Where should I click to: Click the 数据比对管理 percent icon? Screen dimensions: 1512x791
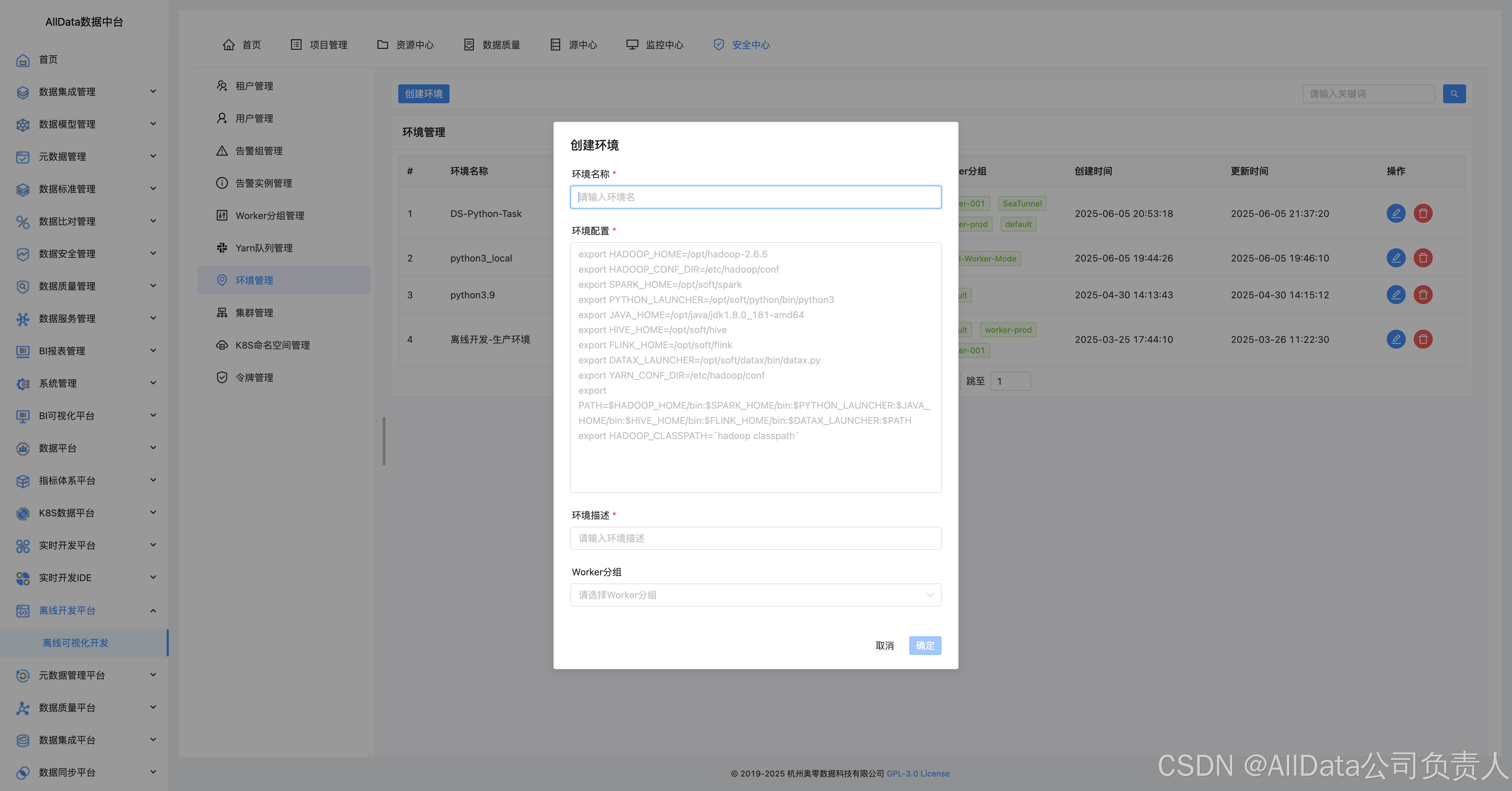tap(23, 222)
